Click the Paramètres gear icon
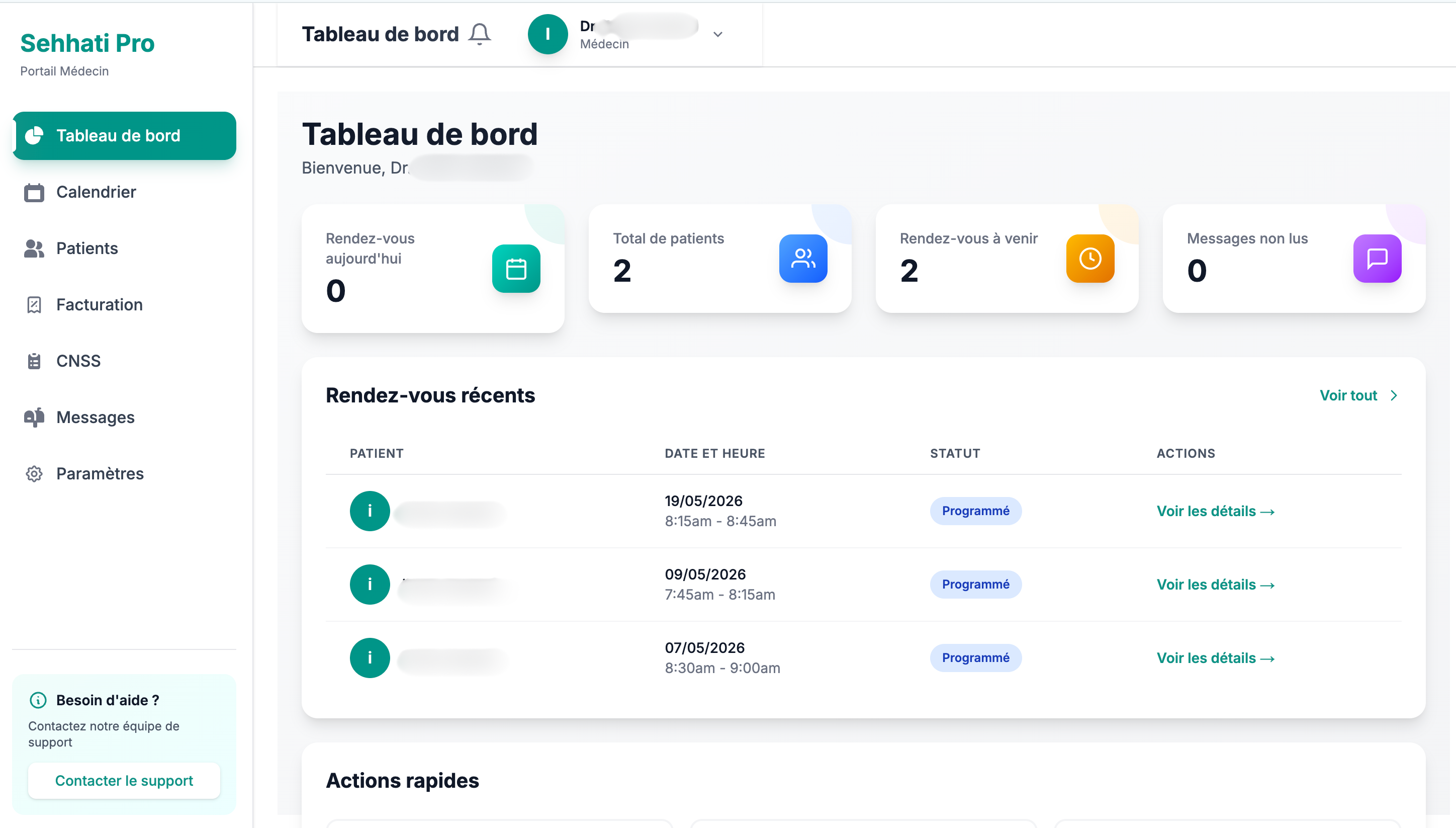The height and width of the screenshot is (828, 1456). (x=34, y=474)
